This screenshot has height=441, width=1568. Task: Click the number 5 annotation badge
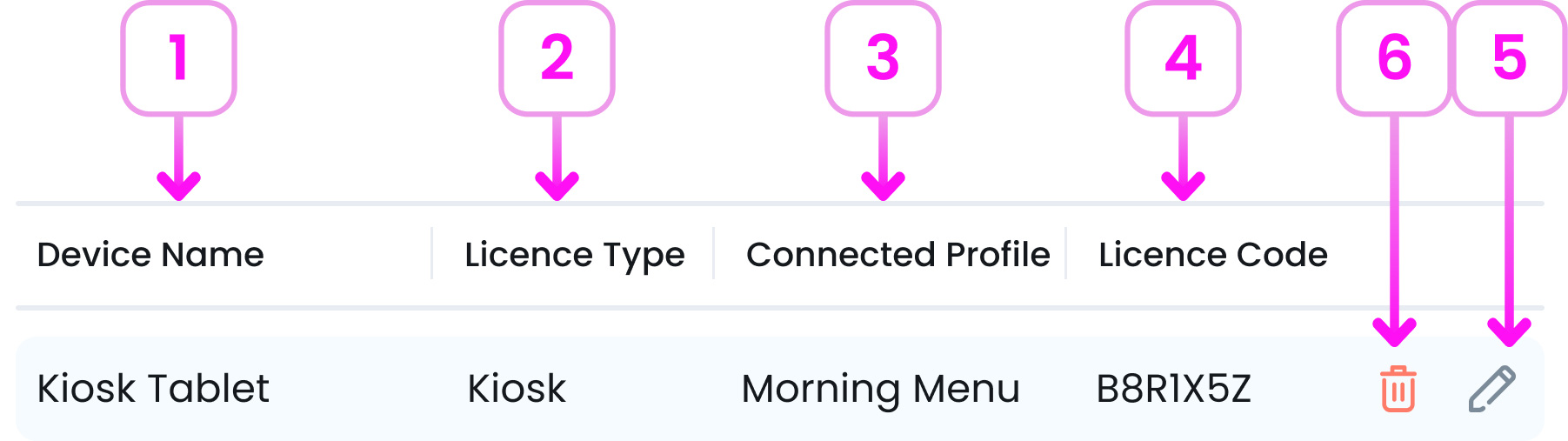coord(1510,58)
